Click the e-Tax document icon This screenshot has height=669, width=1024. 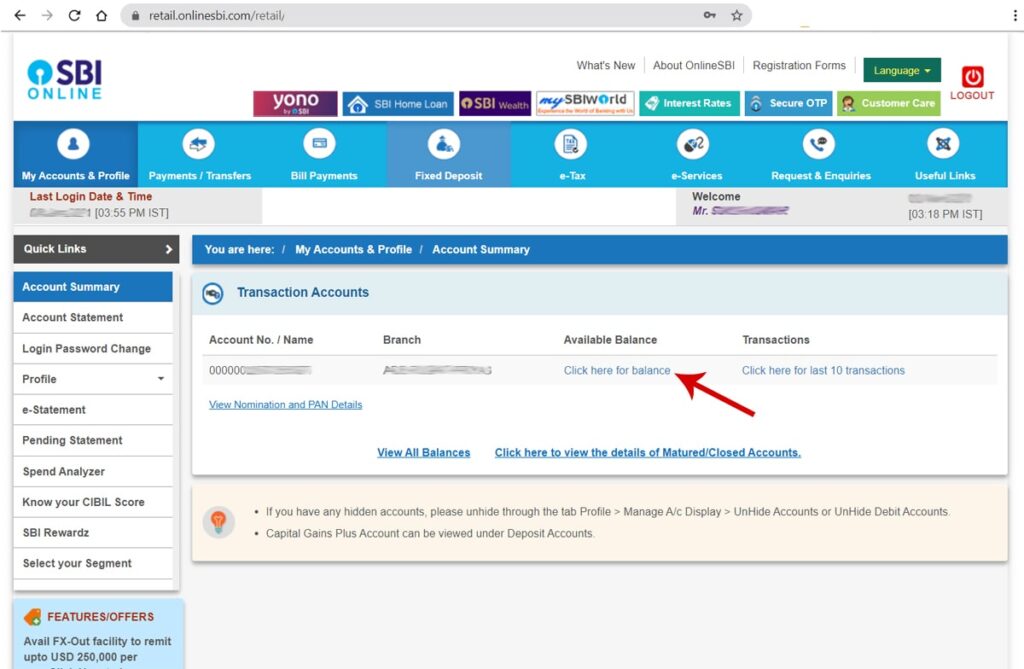[571, 144]
